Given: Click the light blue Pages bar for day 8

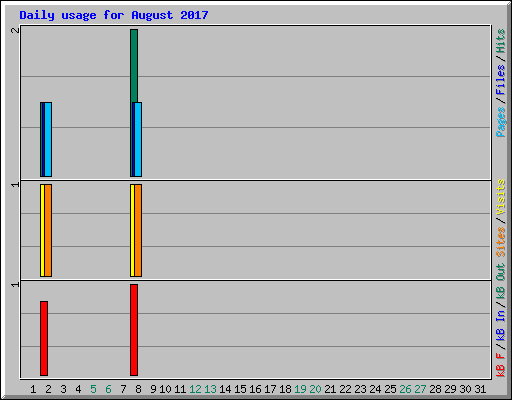Looking at the screenshot, I should pyautogui.click(x=138, y=139).
